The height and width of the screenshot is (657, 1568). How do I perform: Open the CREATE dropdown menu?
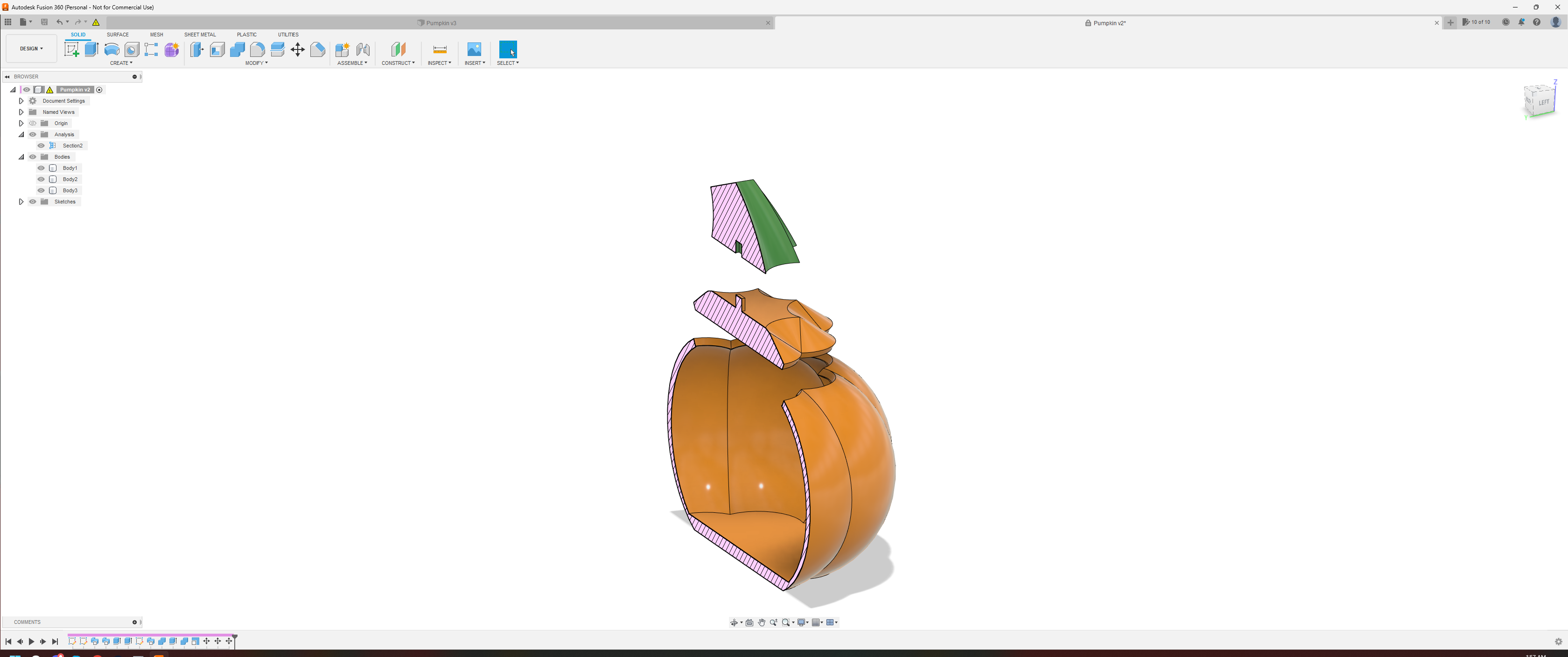click(121, 63)
